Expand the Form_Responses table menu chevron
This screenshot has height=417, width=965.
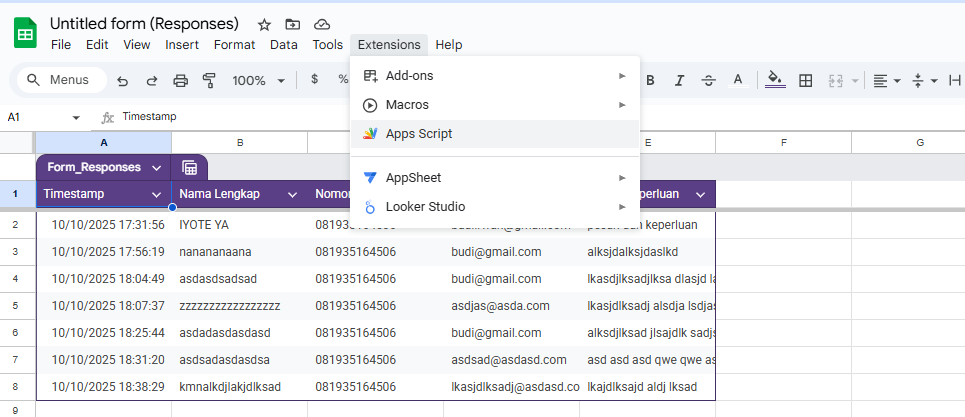156,167
